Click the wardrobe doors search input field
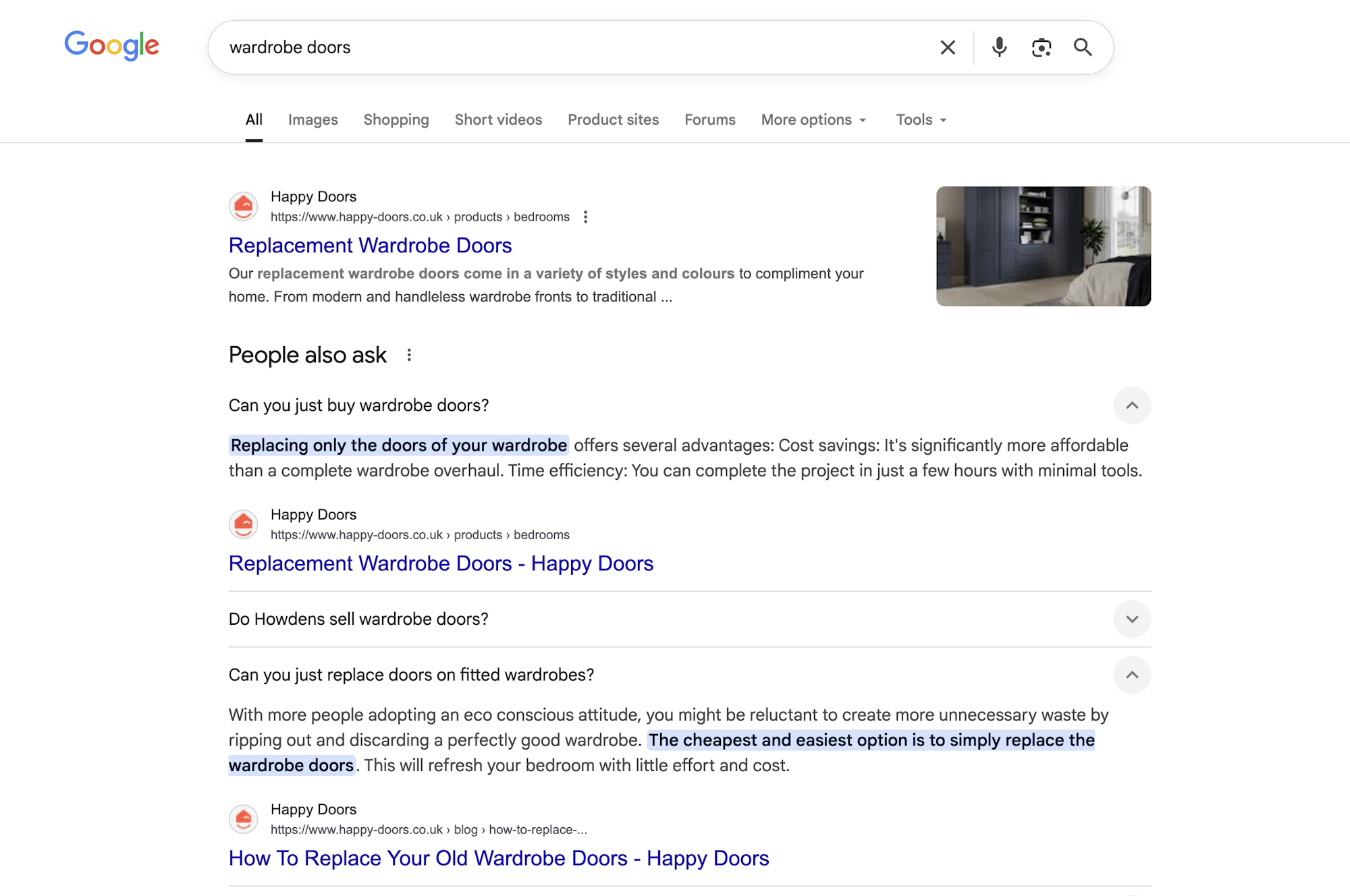The width and height of the screenshot is (1350, 896). [x=574, y=47]
